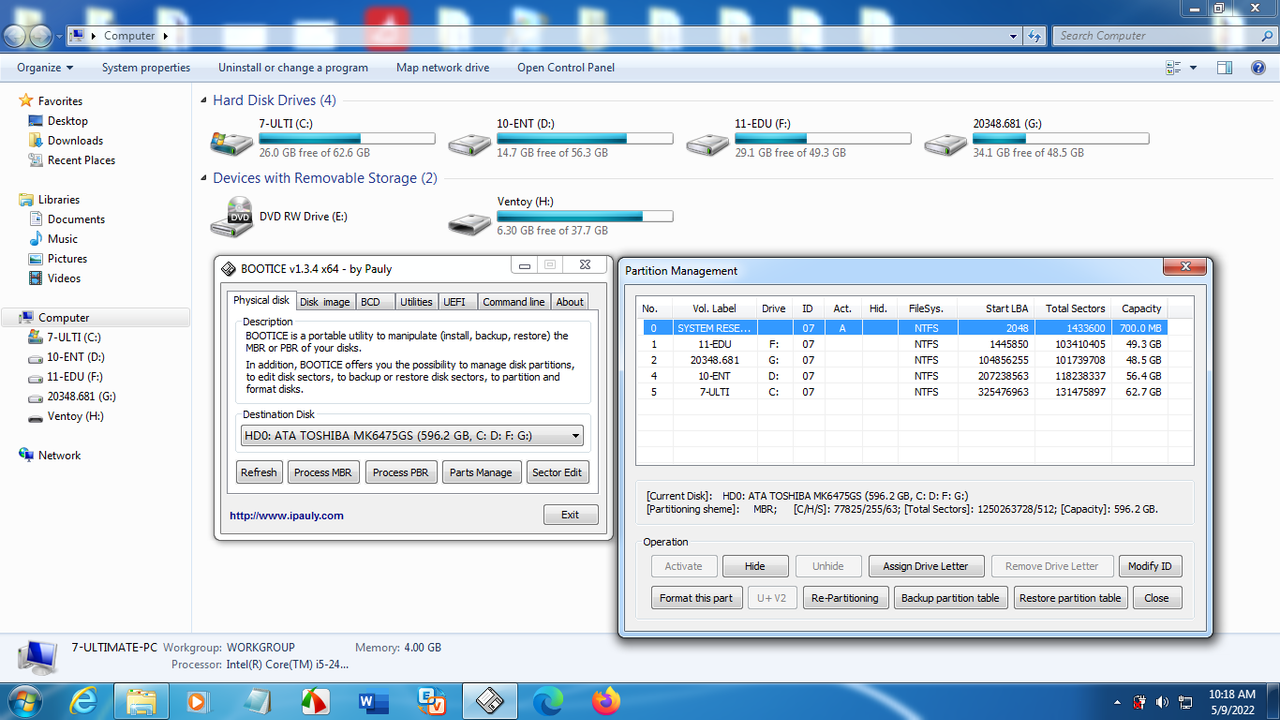This screenshot has width=1280, height=720.
Task: Select the 7-ULTI partition row
Action: 904,392
